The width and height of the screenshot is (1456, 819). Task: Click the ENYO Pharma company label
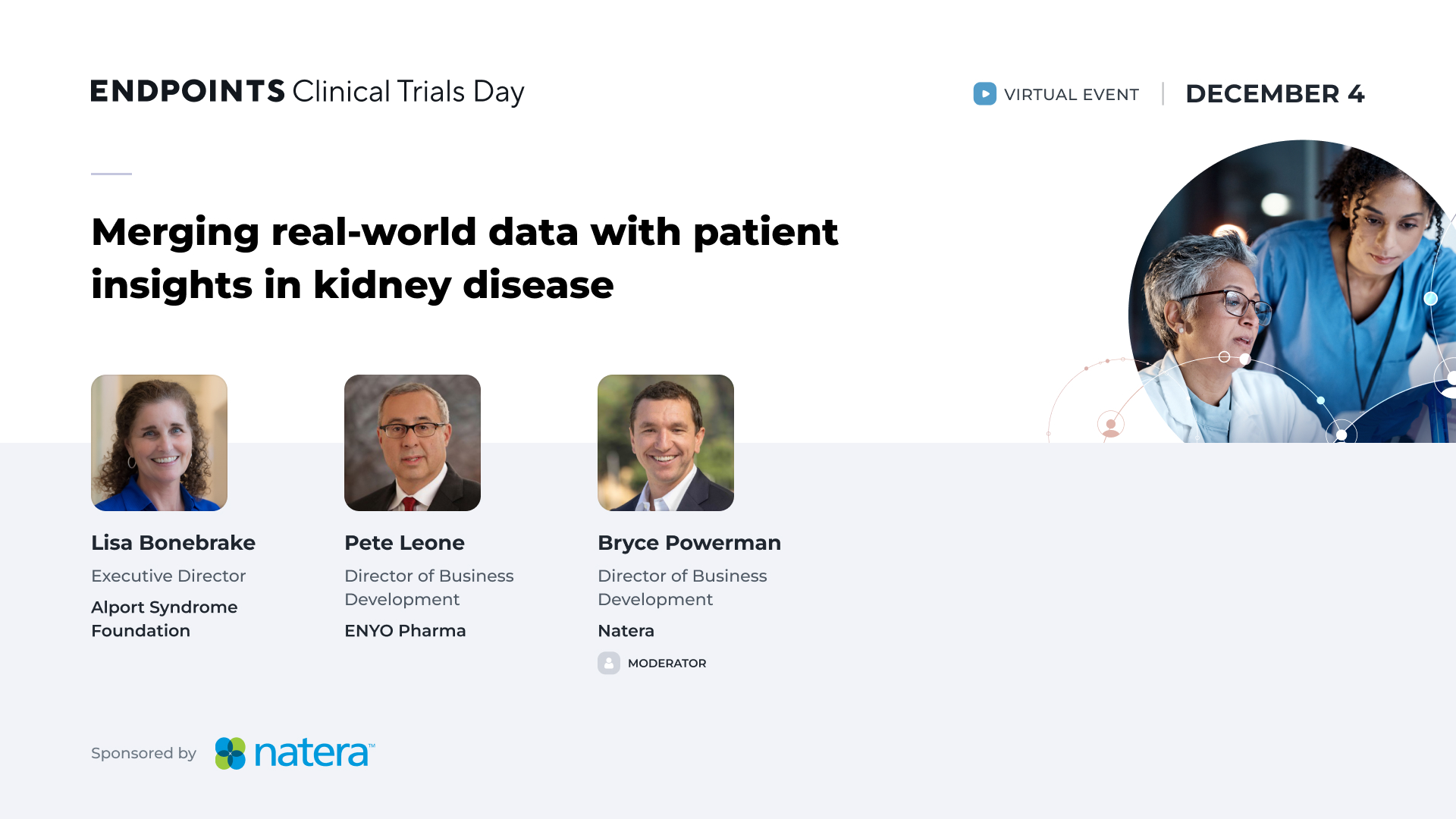[x=405, y=631]
